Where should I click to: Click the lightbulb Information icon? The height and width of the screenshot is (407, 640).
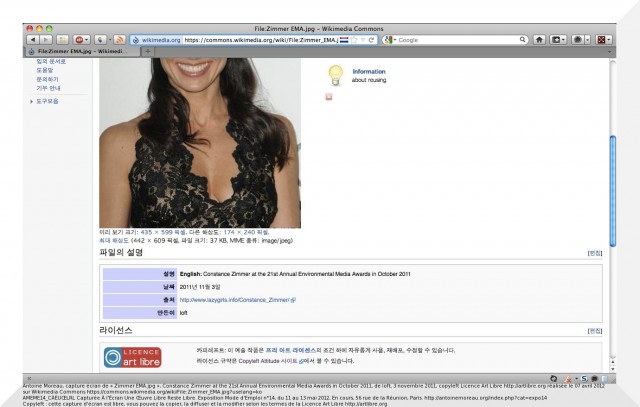click(336, 75)
